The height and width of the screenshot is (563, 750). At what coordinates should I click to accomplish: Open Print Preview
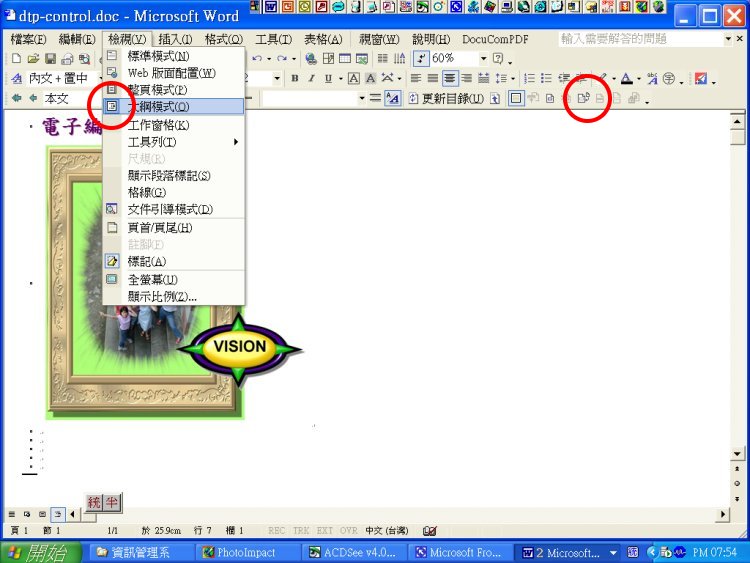(85, 59)
